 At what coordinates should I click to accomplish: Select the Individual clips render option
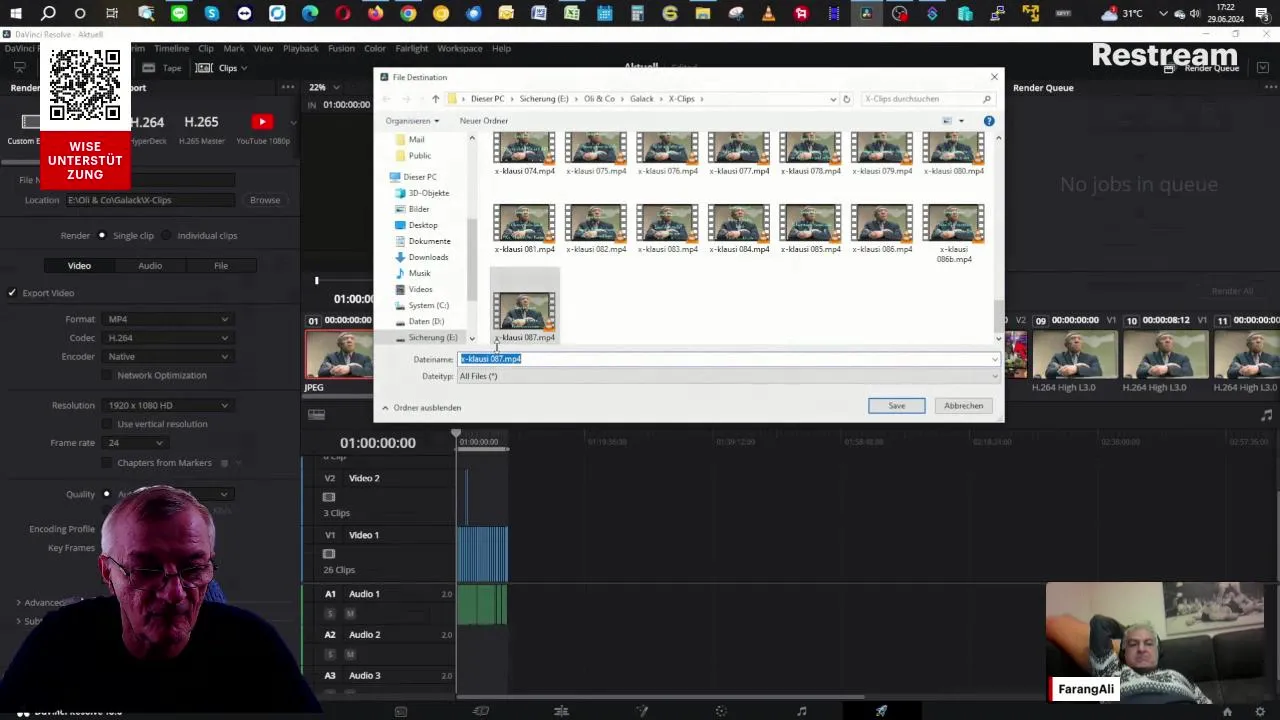click(167, 236)
